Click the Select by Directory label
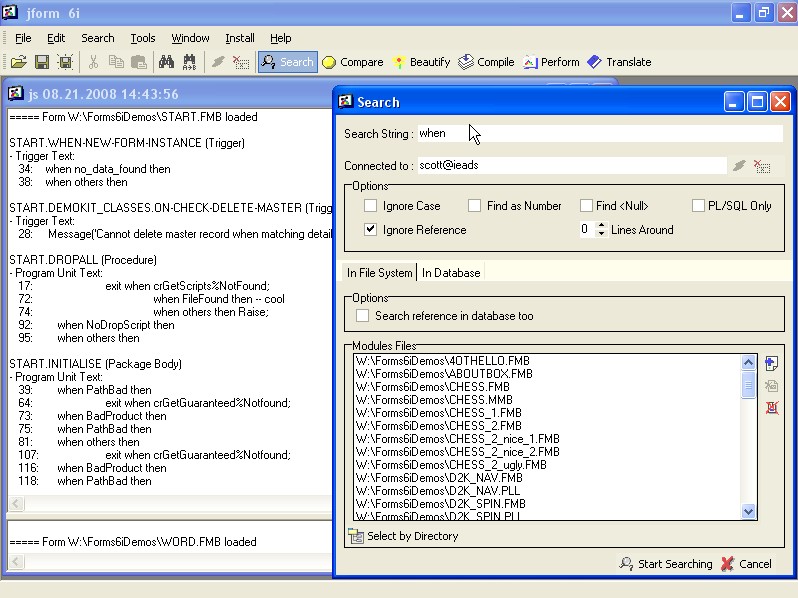 coord(413,536)
